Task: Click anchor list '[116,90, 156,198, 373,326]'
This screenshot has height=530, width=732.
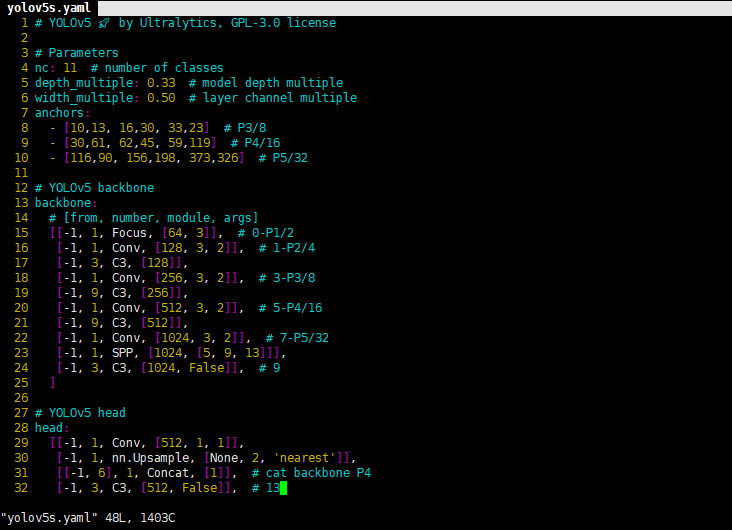Action: tap(154, 158)
